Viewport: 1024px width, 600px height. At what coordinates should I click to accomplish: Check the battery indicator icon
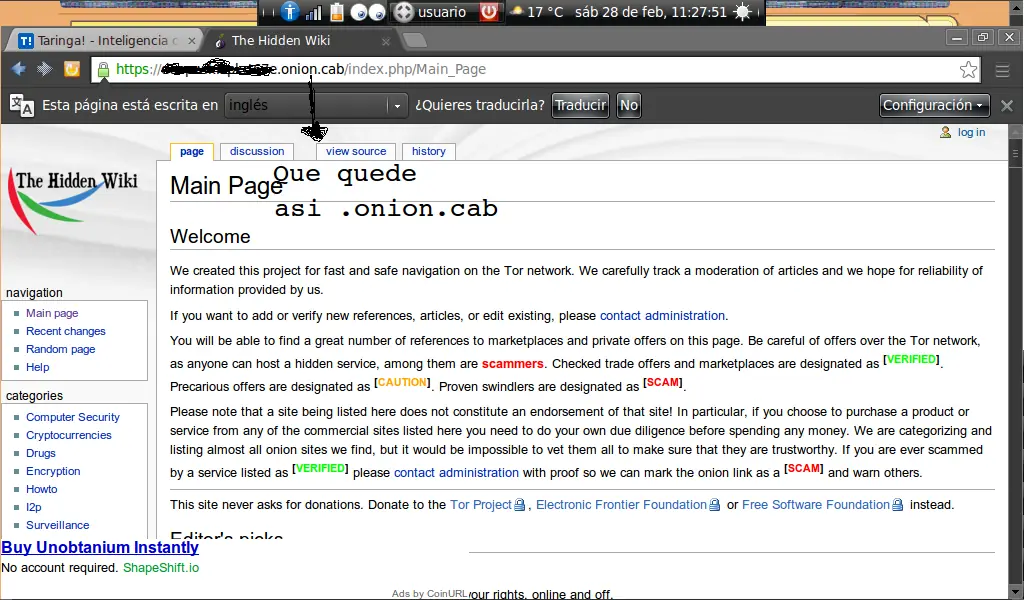tap(336, 12)
